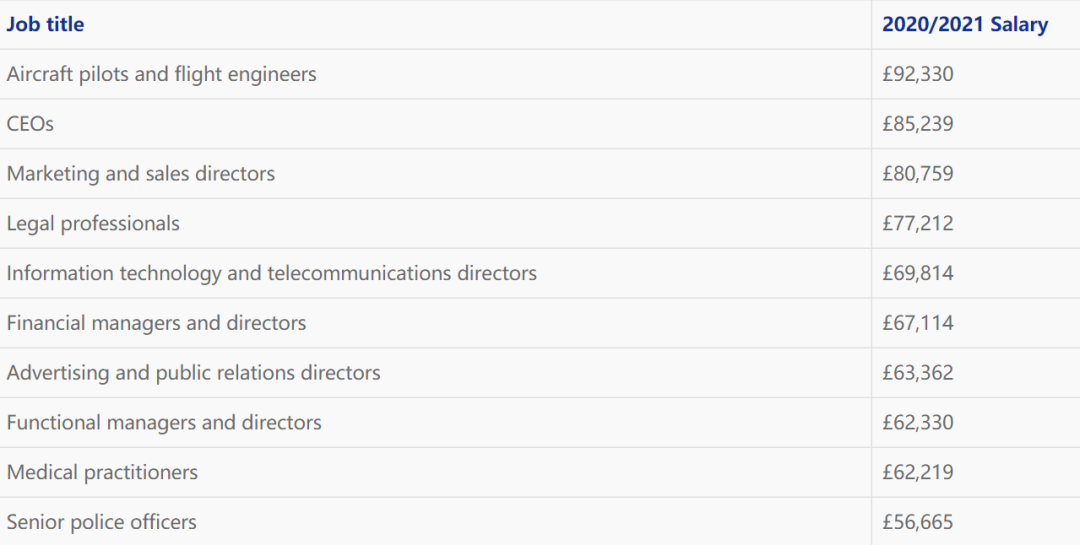The width and height of the screenshot is (1080, 545).
Task: Select Functional managers and directors row
Action: coord(540,422)
